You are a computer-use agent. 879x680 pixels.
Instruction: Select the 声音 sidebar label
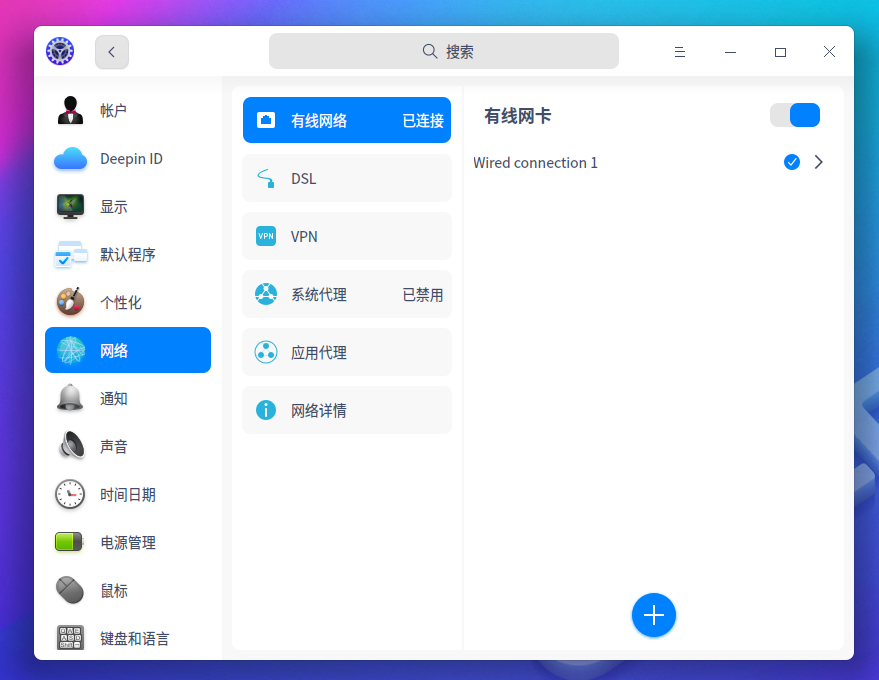coord(114,447)
